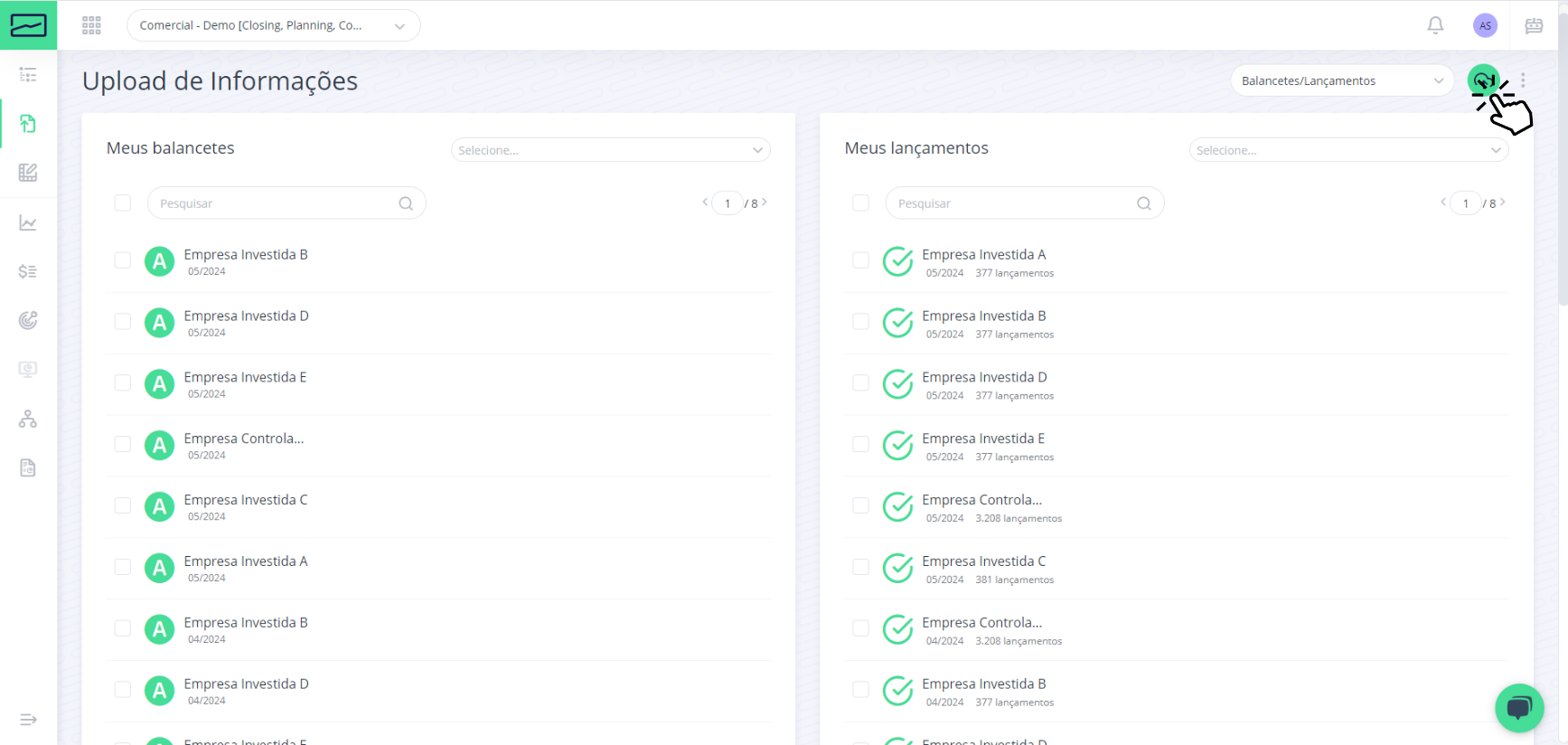Go to previous page in Meus lançamentos
Screen dimensions: 1568x745
(1443, 203)
